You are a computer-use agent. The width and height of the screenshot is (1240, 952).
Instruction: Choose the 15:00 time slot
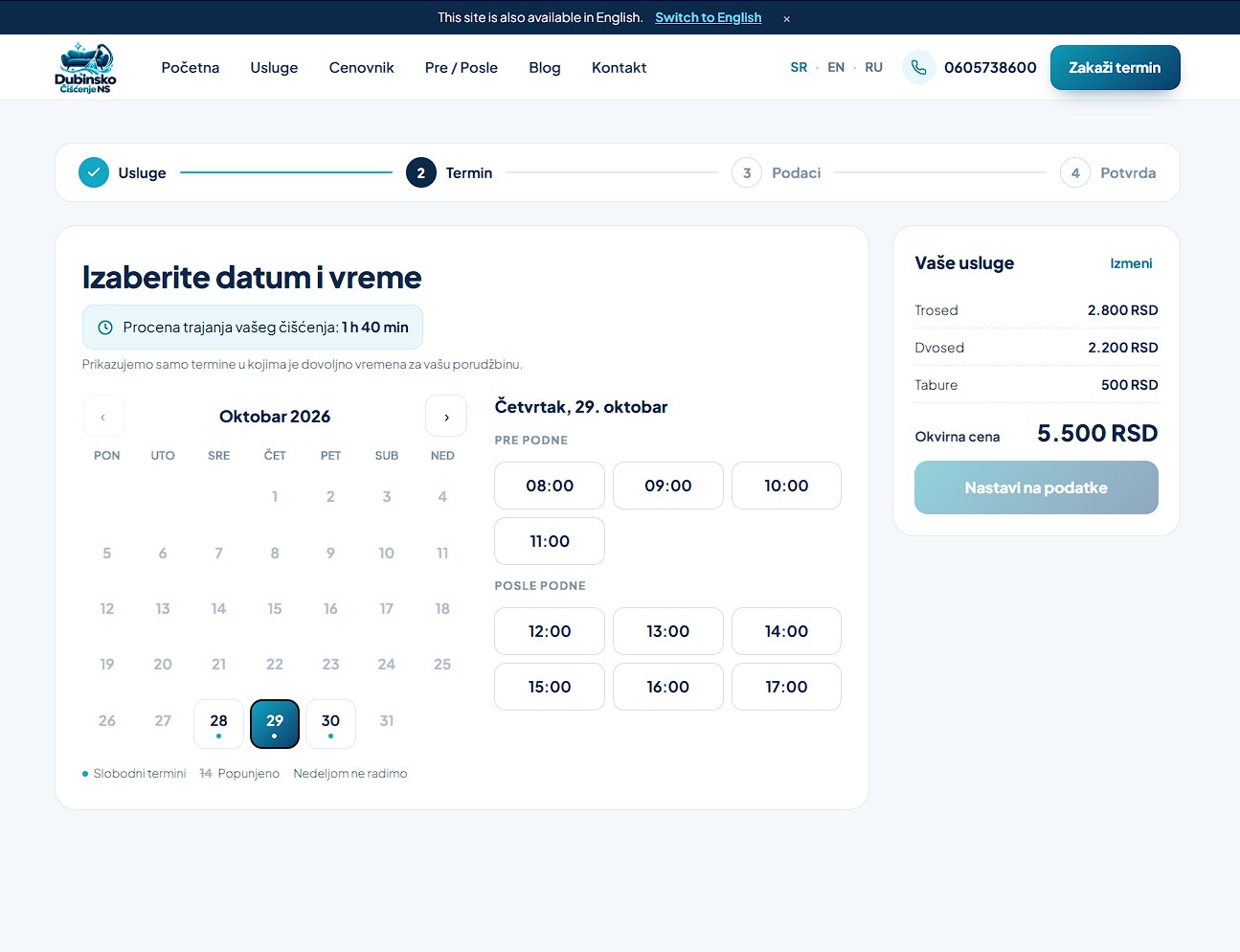coord(550,687)
